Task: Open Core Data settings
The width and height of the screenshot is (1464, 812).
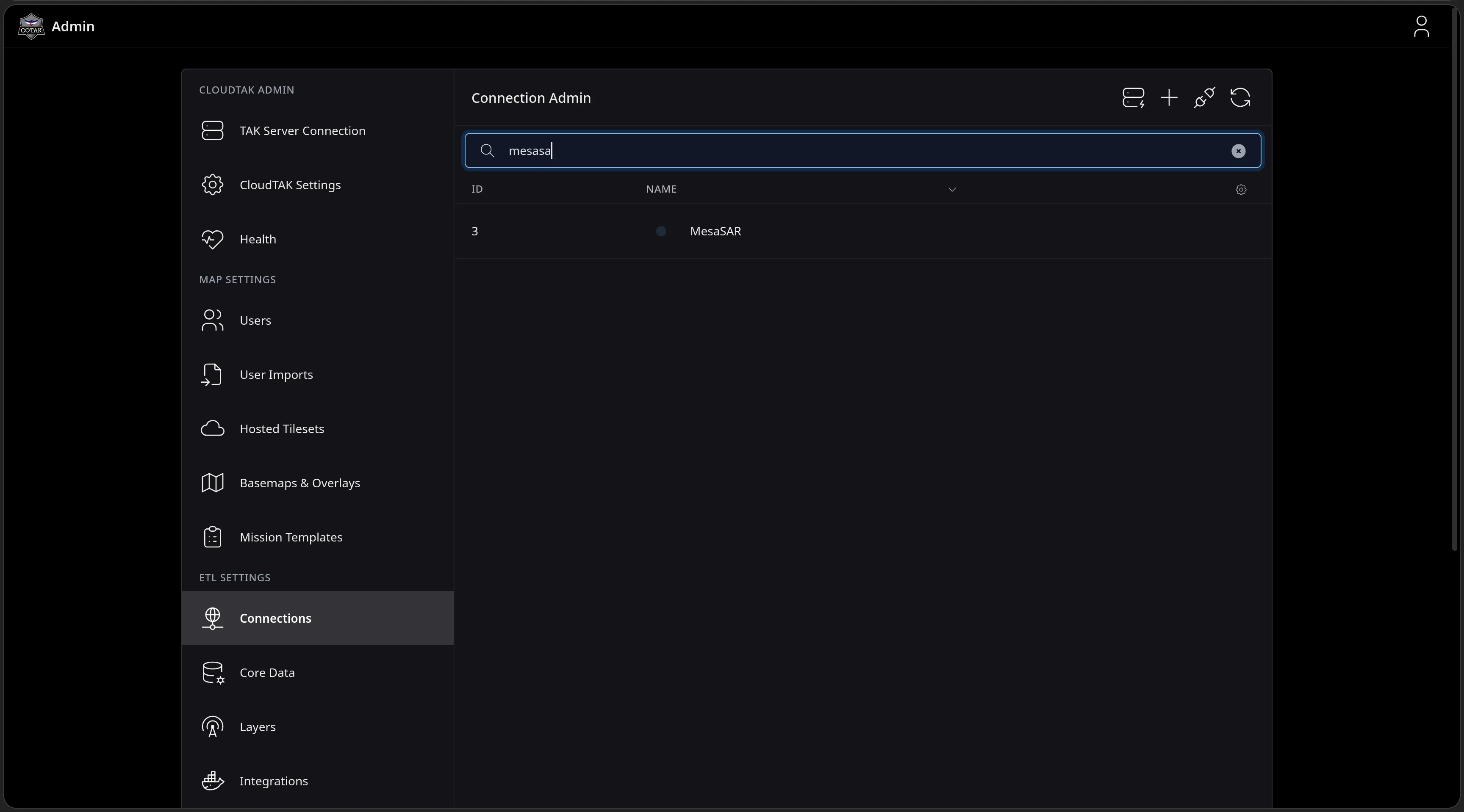Action: (318, 673)
